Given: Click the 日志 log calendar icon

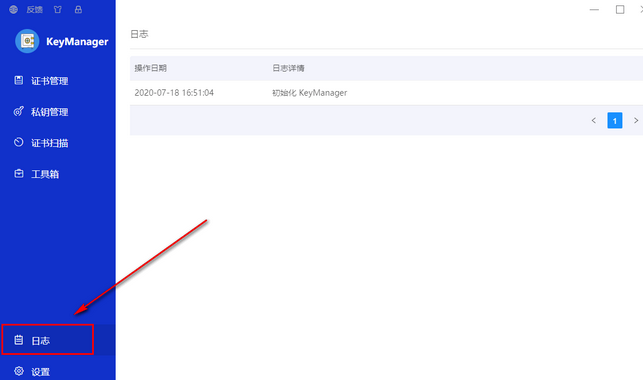Looking at the screenshot, I should pos(19,340).
